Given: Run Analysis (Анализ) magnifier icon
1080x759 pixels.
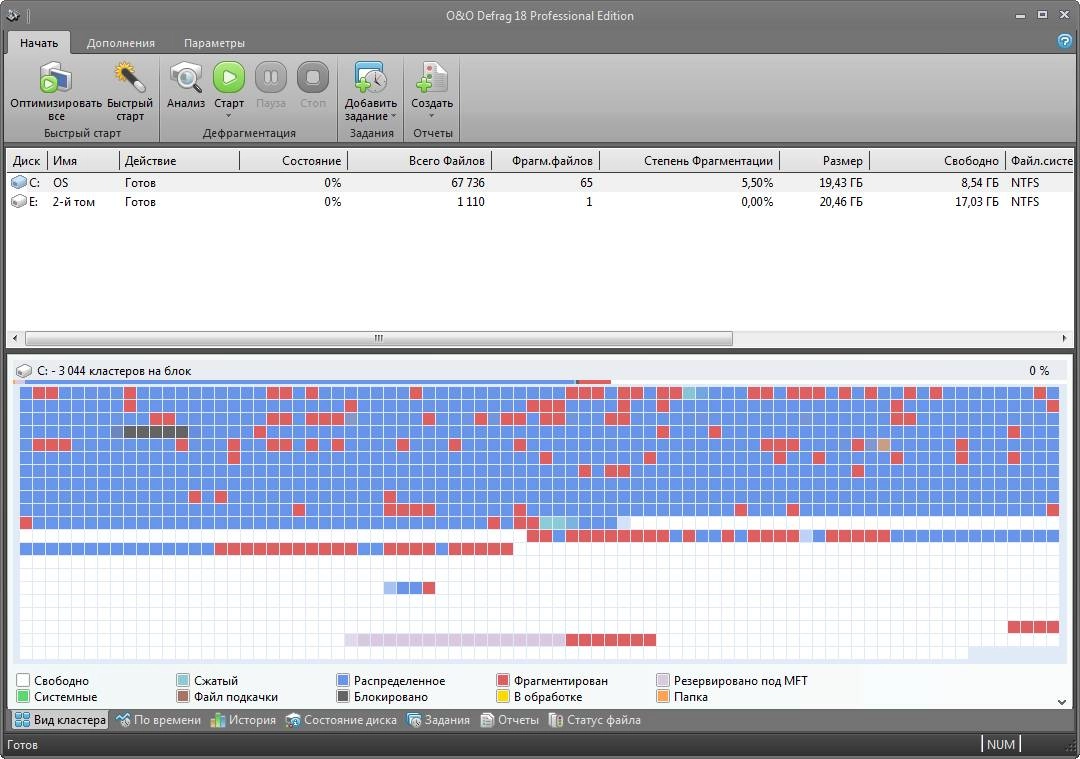Looking at the screenshot, I should (x=186, y=77).
